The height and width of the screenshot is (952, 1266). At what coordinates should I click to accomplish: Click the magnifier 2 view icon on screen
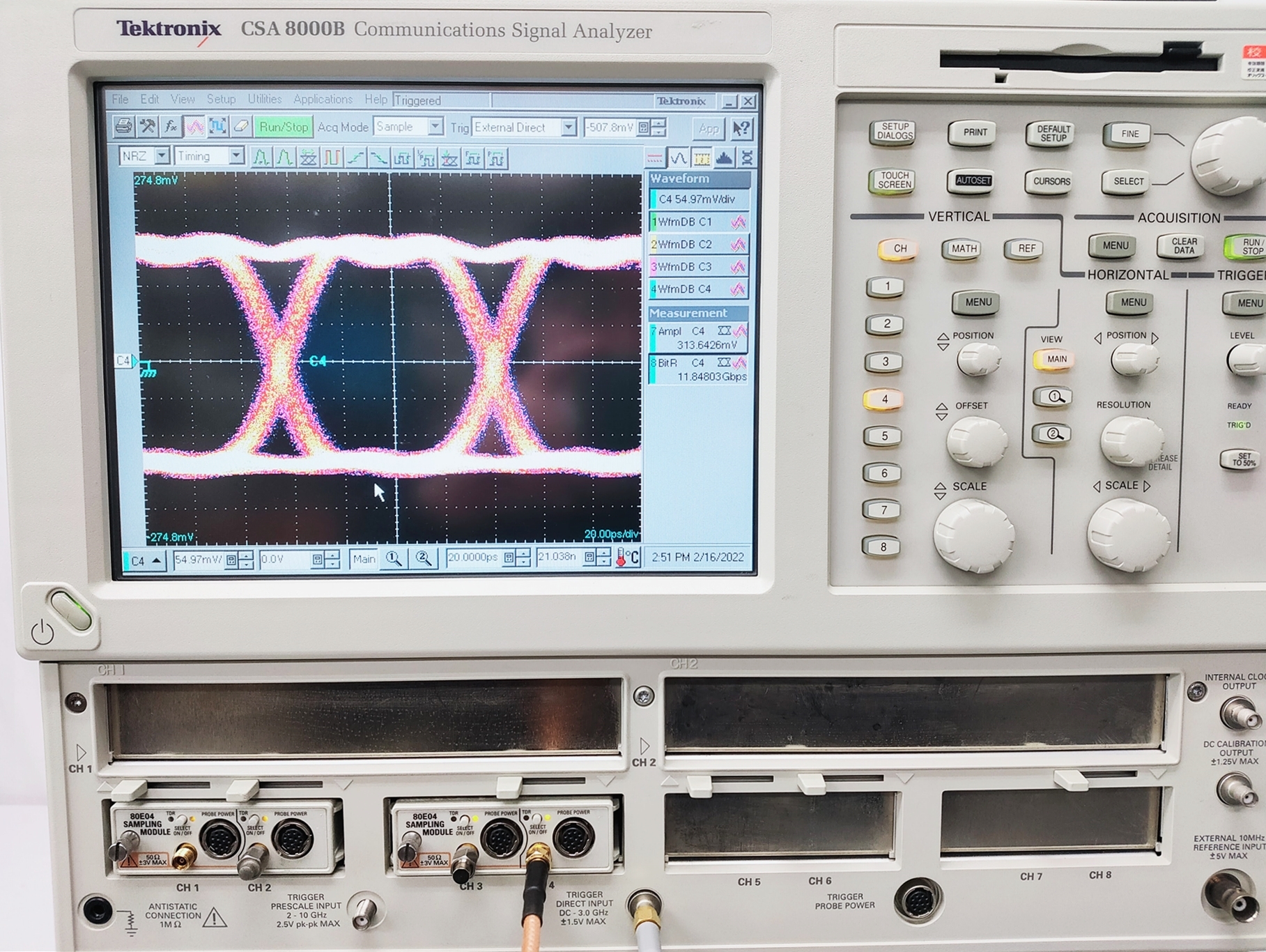pos(423,559)
